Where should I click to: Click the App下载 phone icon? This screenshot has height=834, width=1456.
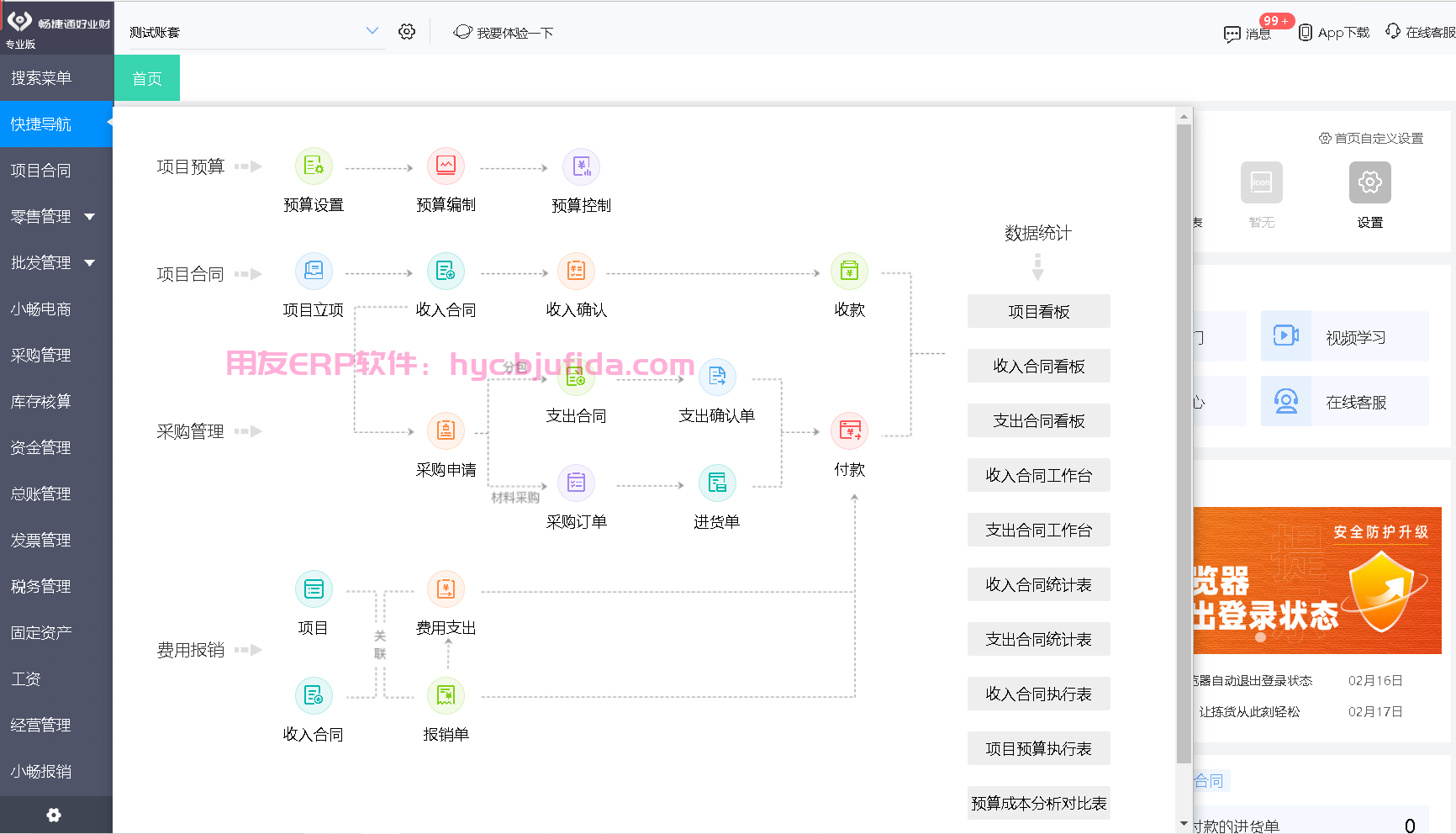click(x=1305, y=33)
